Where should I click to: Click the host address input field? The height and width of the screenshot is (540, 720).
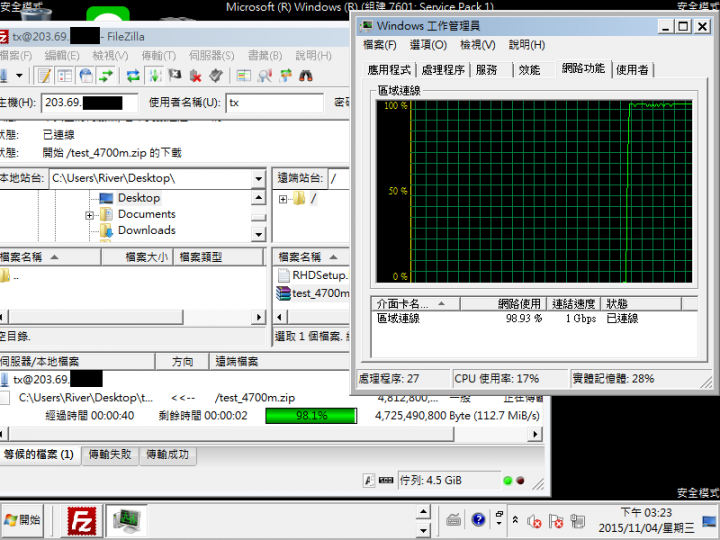pyautogui.click(x=90, y=102)
